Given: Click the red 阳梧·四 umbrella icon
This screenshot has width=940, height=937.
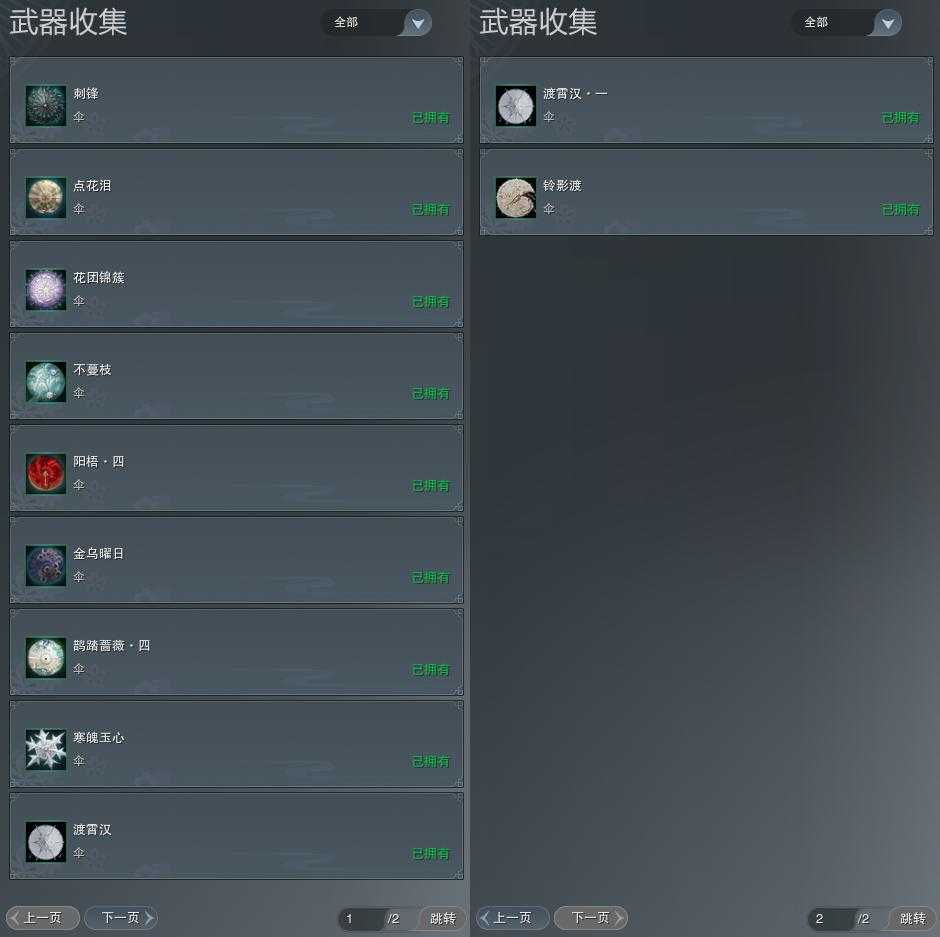Looking at the screenshot, I should [x=46, y=474].
